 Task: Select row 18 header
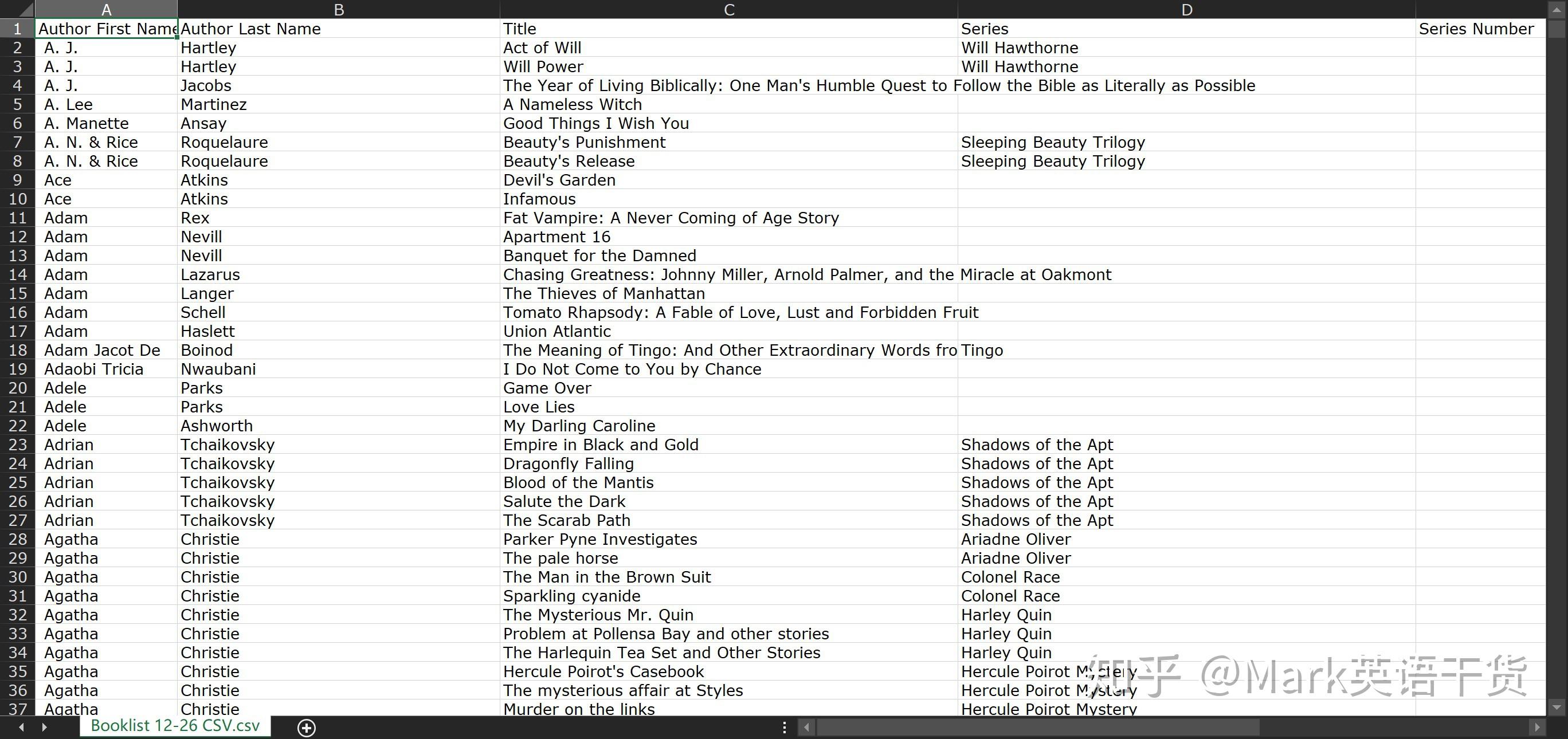click(18, 351)
